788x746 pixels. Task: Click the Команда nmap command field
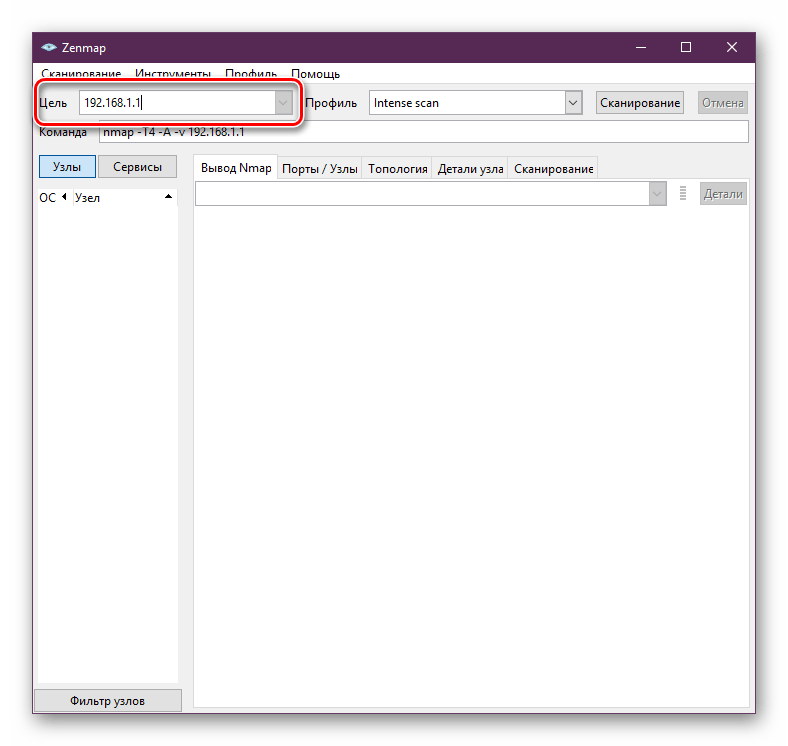click(424, 132)
